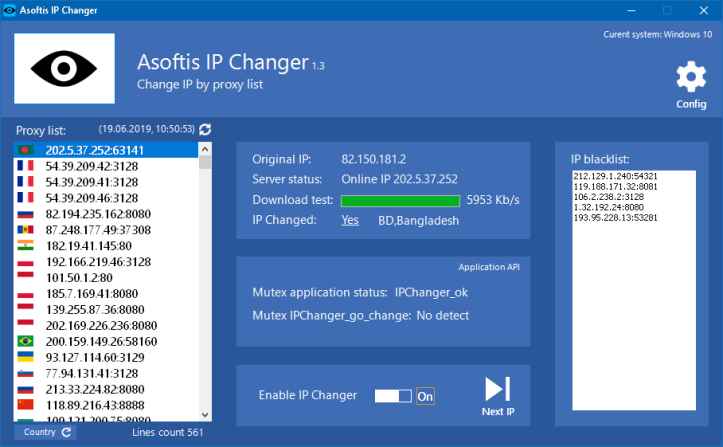Open the Config gear icon

(x=691, y=78)
